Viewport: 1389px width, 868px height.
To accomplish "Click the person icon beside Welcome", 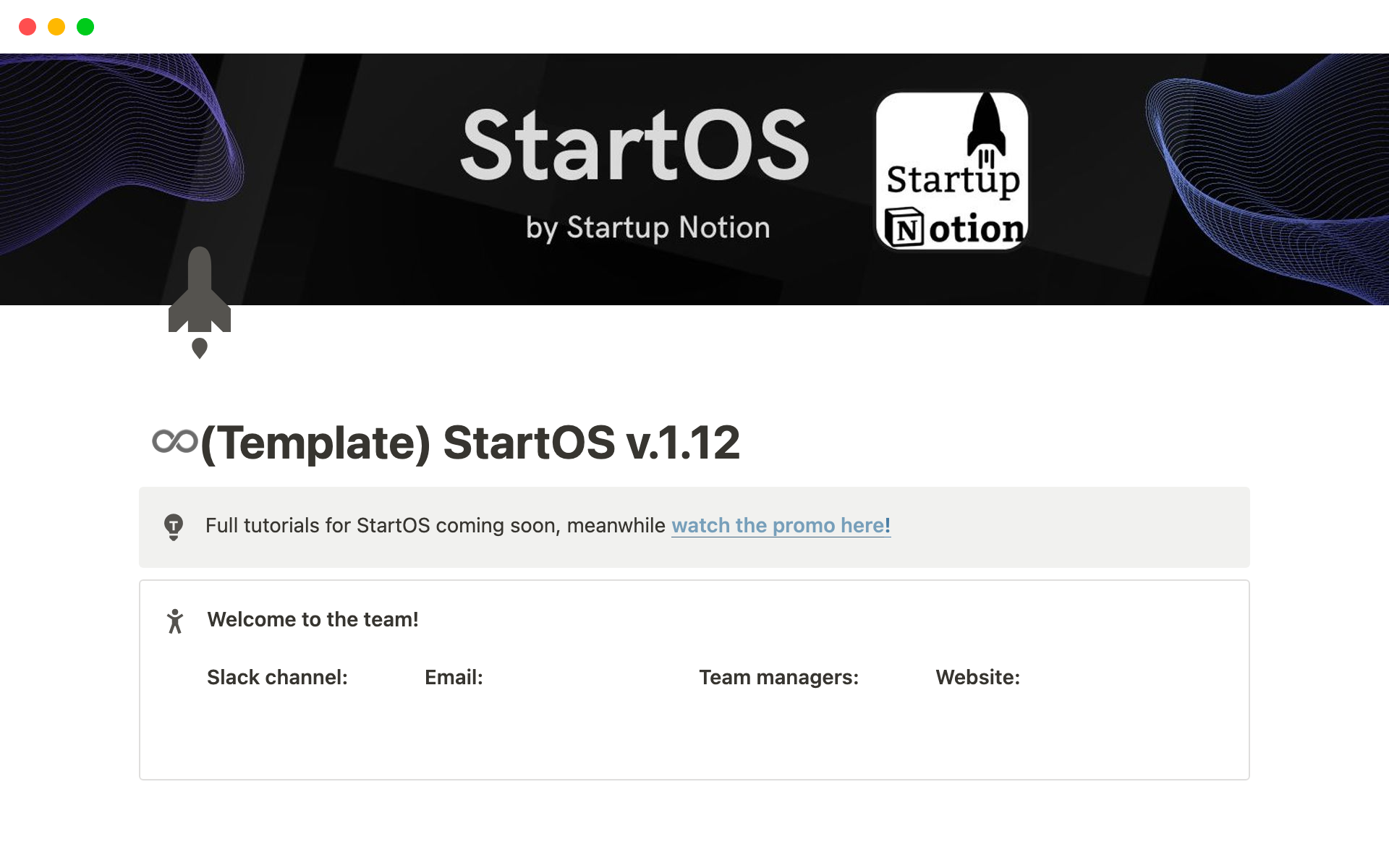I will pos(175,621).
